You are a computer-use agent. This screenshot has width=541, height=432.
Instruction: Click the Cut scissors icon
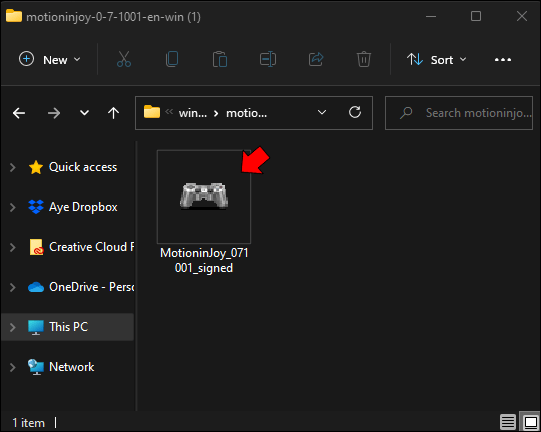coord(124,59)
